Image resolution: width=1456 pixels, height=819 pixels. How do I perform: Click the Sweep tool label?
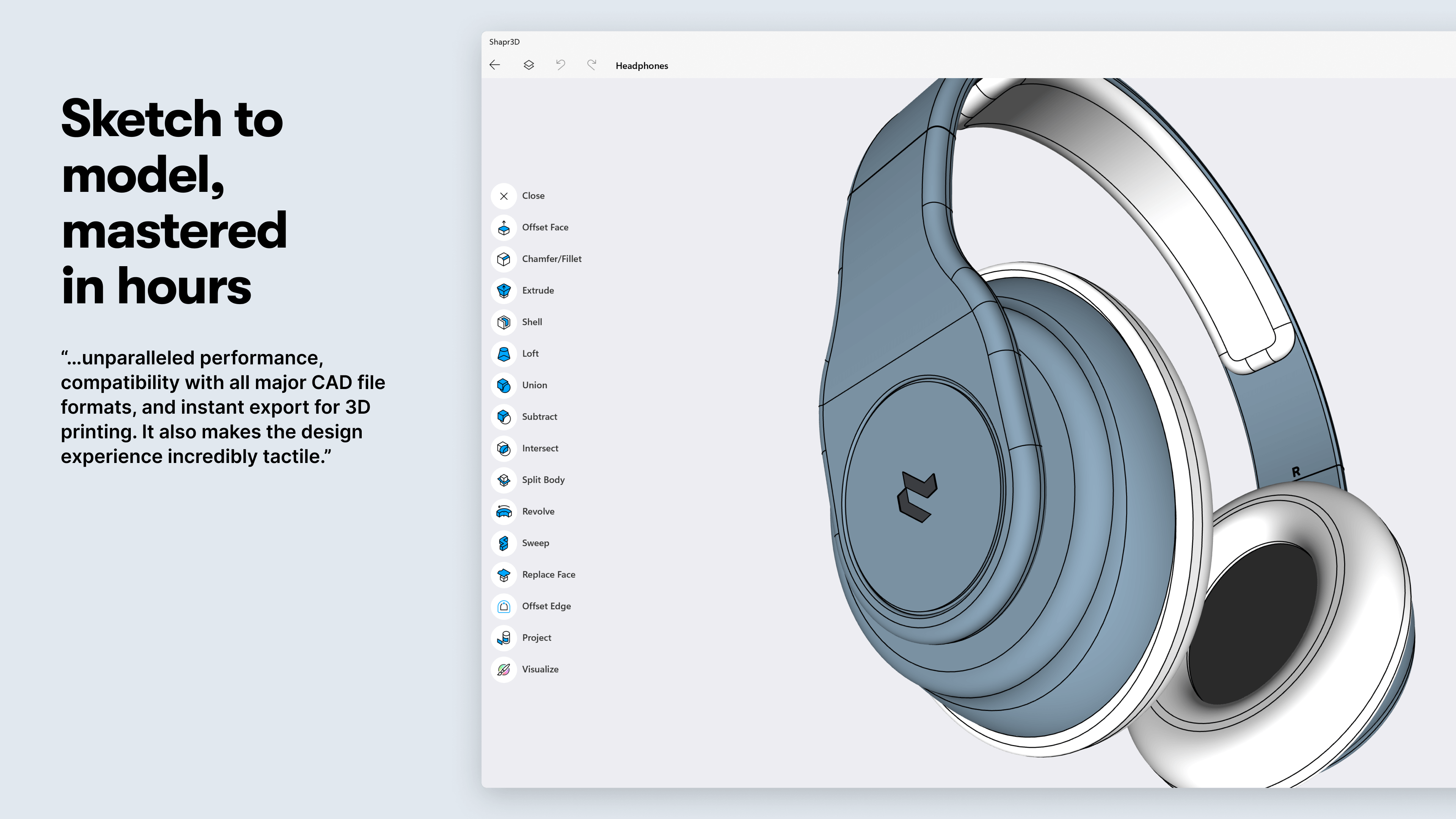[x=535, y=543]
